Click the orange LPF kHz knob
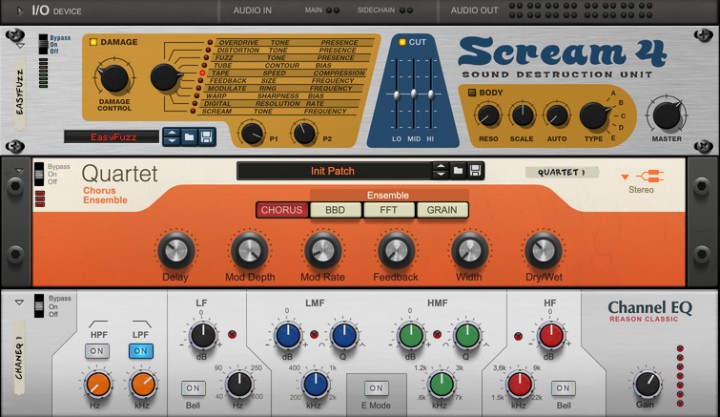This screenshot has width=720, height=417. tap(143, 384)
